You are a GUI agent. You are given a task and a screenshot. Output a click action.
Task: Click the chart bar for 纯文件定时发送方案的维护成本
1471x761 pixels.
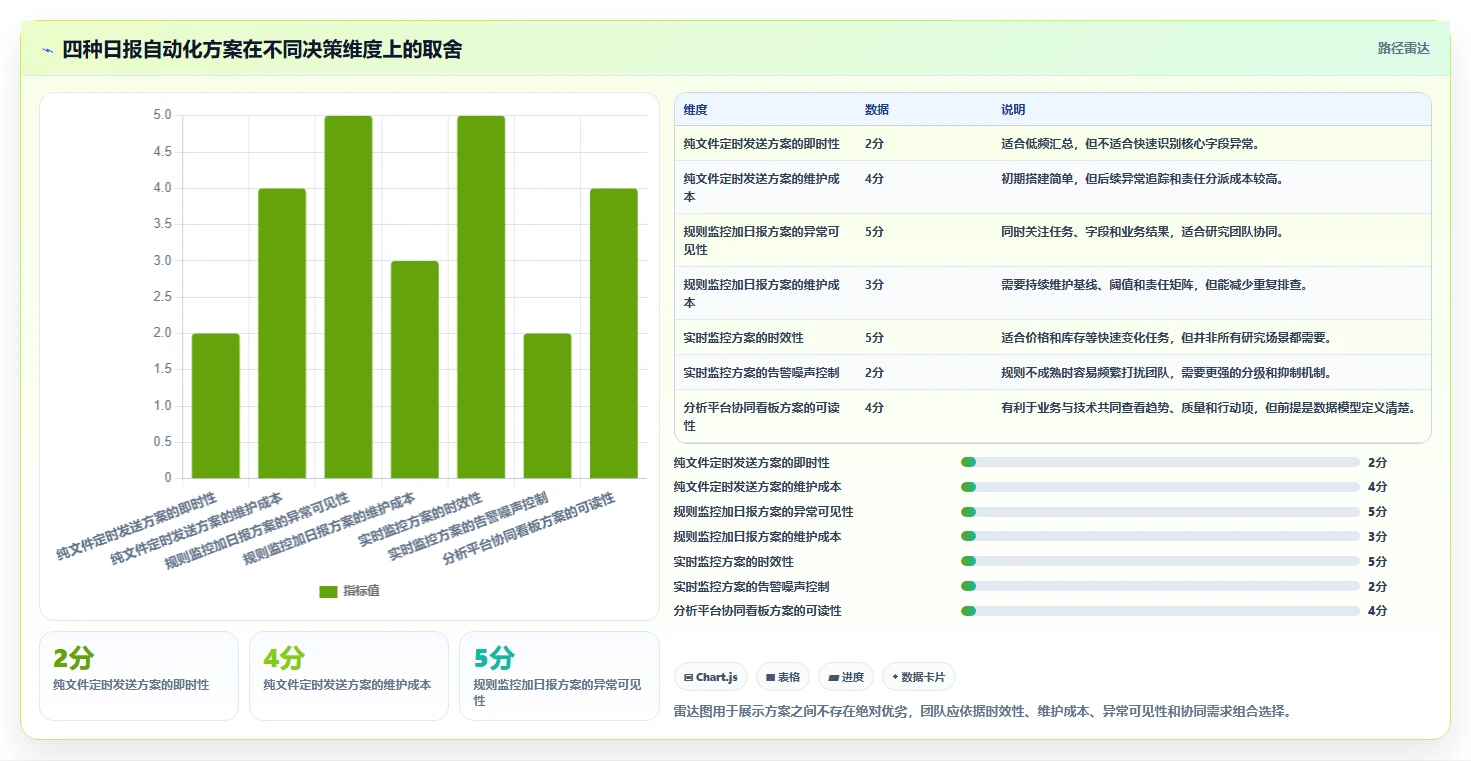pyautogui.click(x=282, y=333)
